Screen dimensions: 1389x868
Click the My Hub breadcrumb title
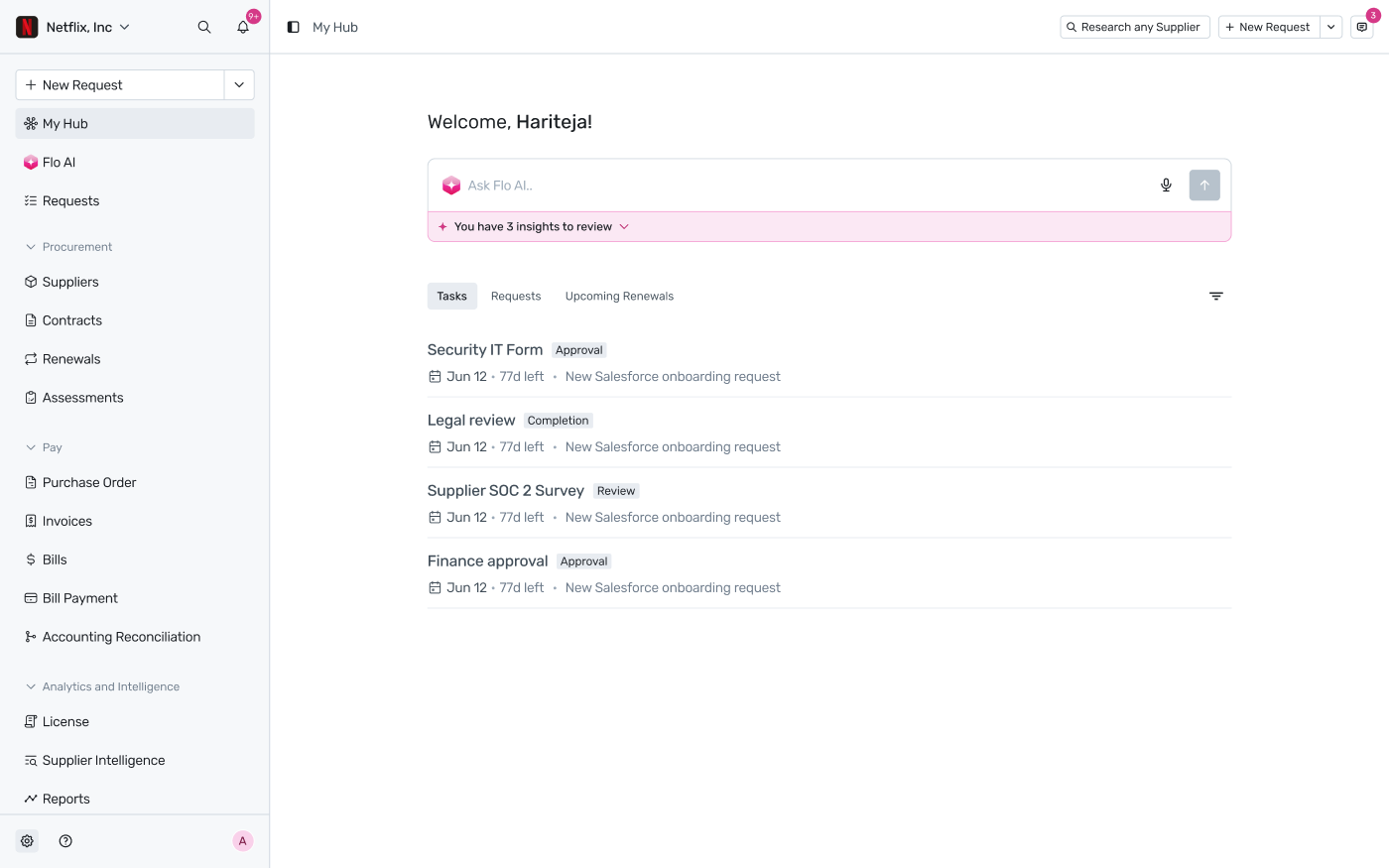[x=335, y=28]
